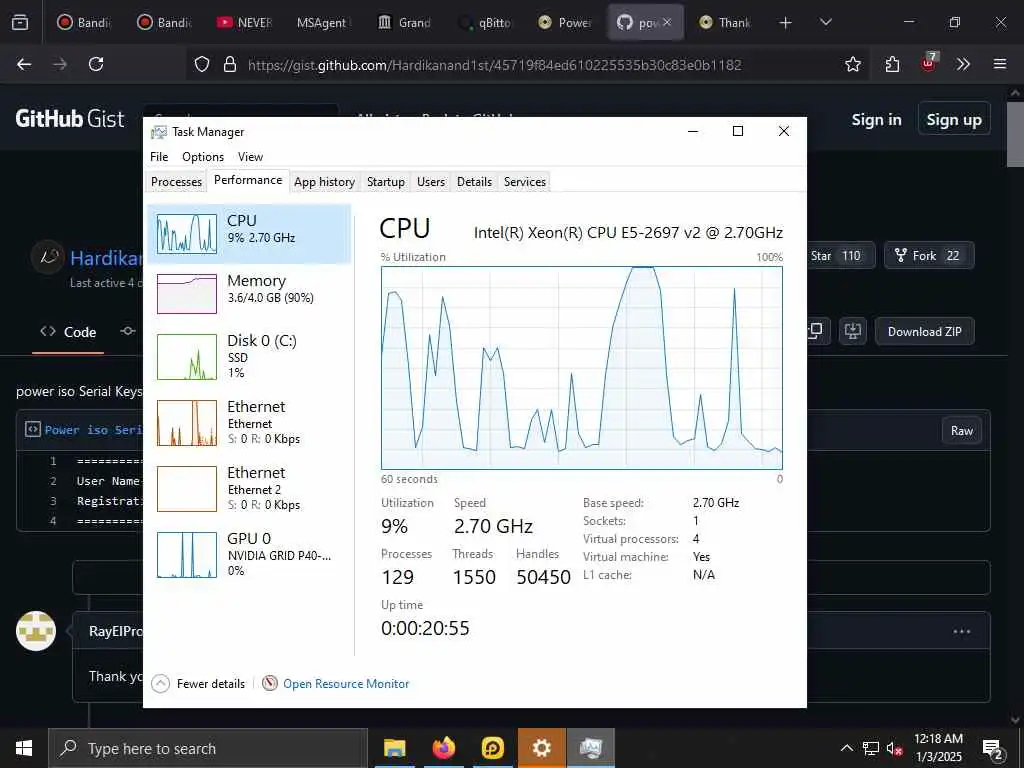Open the red extension icon with badge 7
Screen dimensions: 1024x768
[x=929, y=63]
